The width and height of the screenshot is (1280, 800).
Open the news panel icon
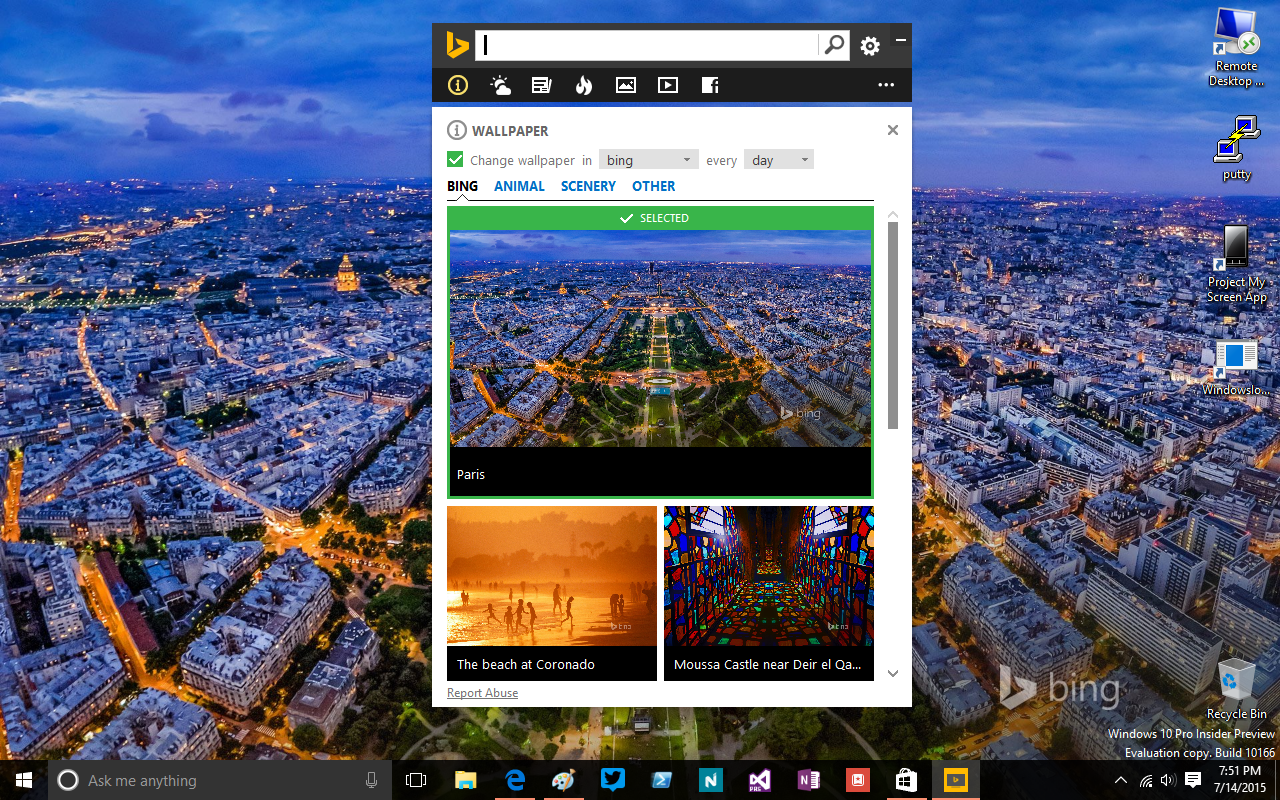click(x=542, y=85)
